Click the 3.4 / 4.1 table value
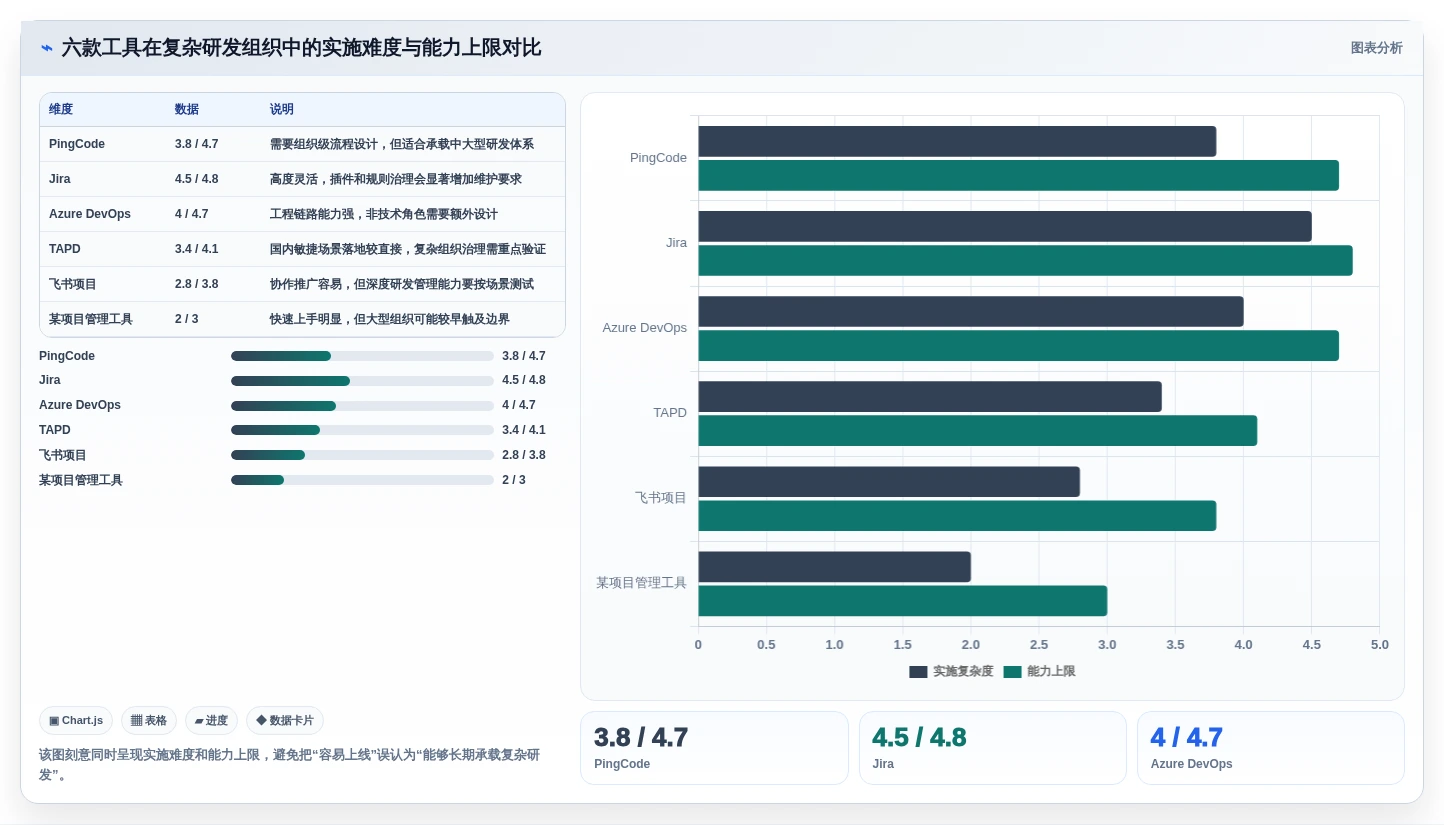 point(197,249)
